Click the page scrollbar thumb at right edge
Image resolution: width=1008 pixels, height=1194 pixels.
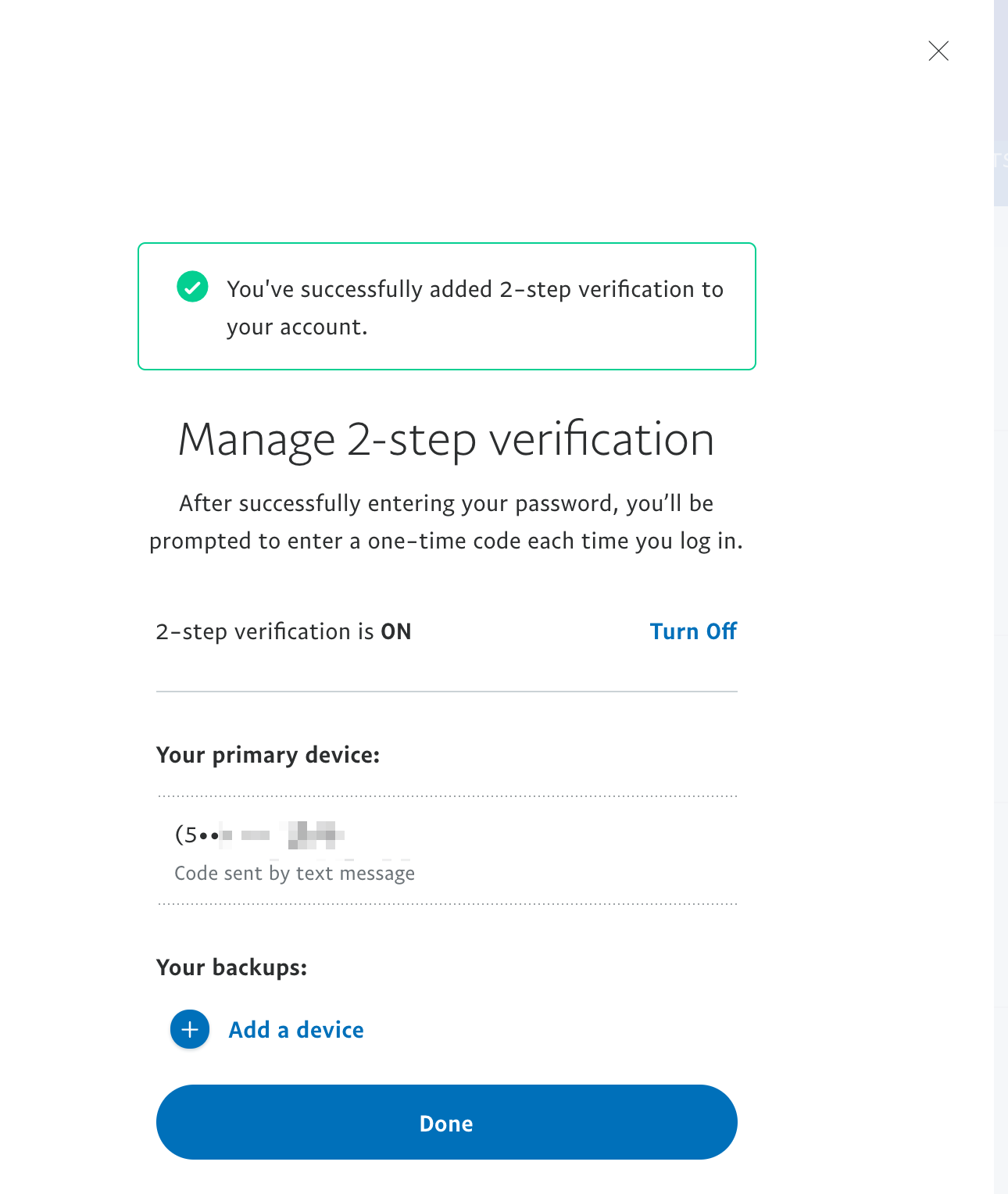(x=1001, y=102)
